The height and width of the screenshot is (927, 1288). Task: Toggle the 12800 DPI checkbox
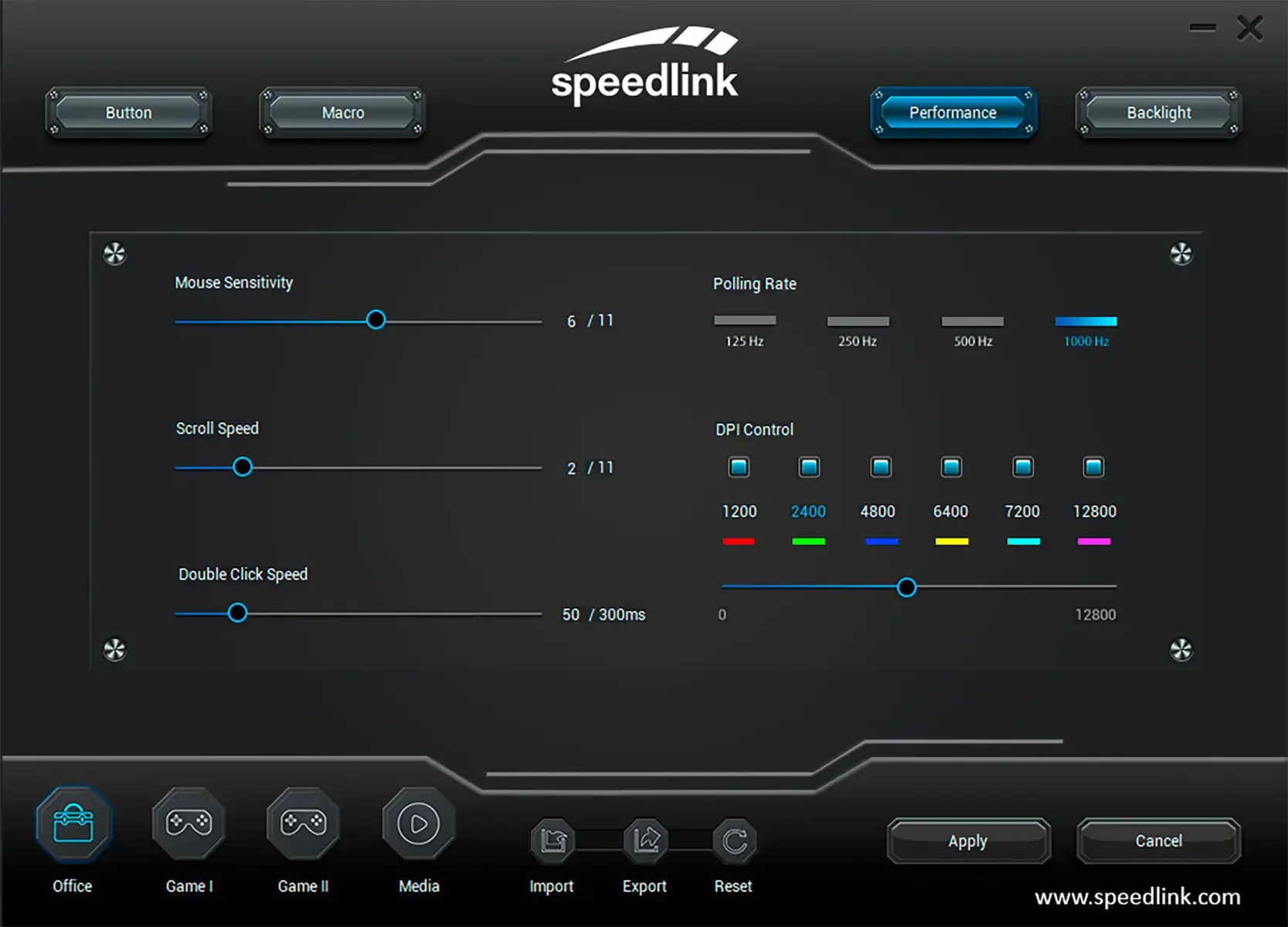click(x=1093, y=467)
